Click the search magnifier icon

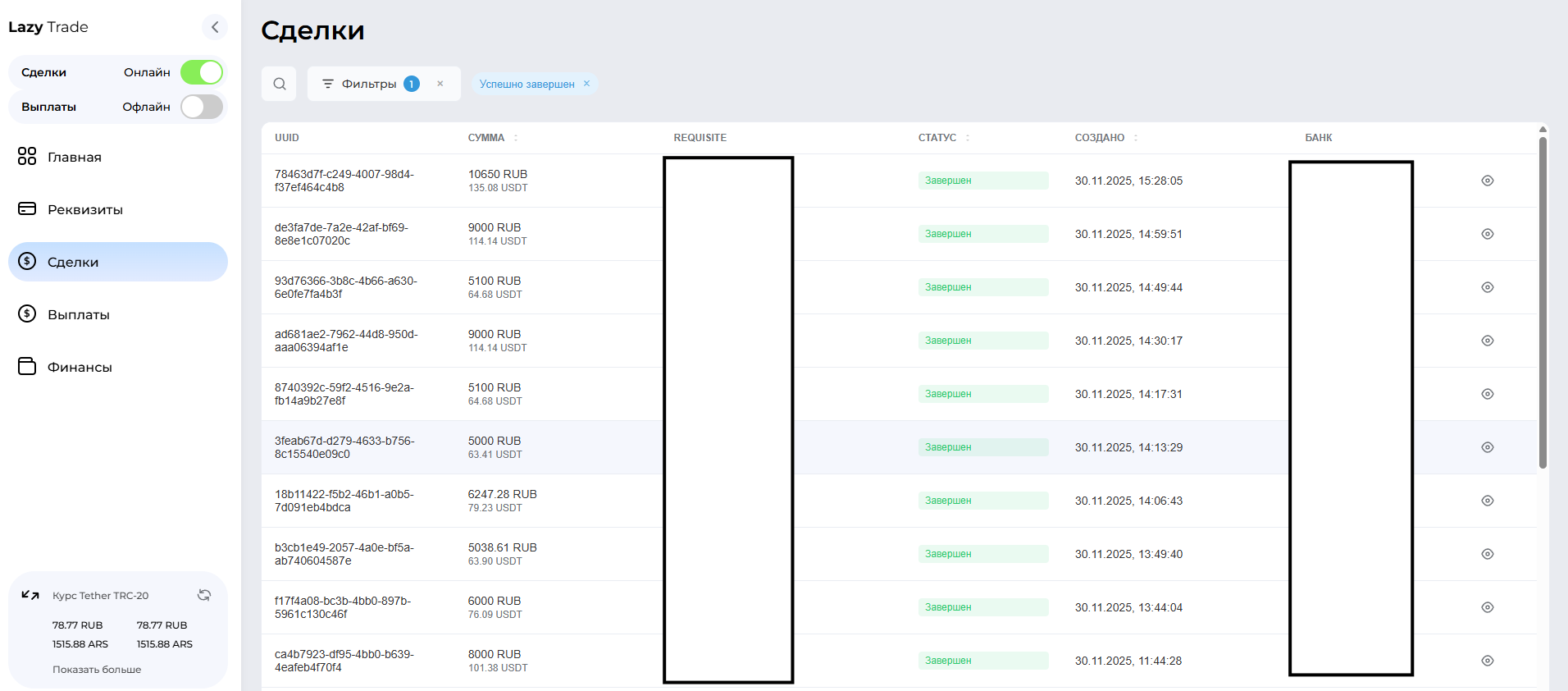[x=279, y=84]
